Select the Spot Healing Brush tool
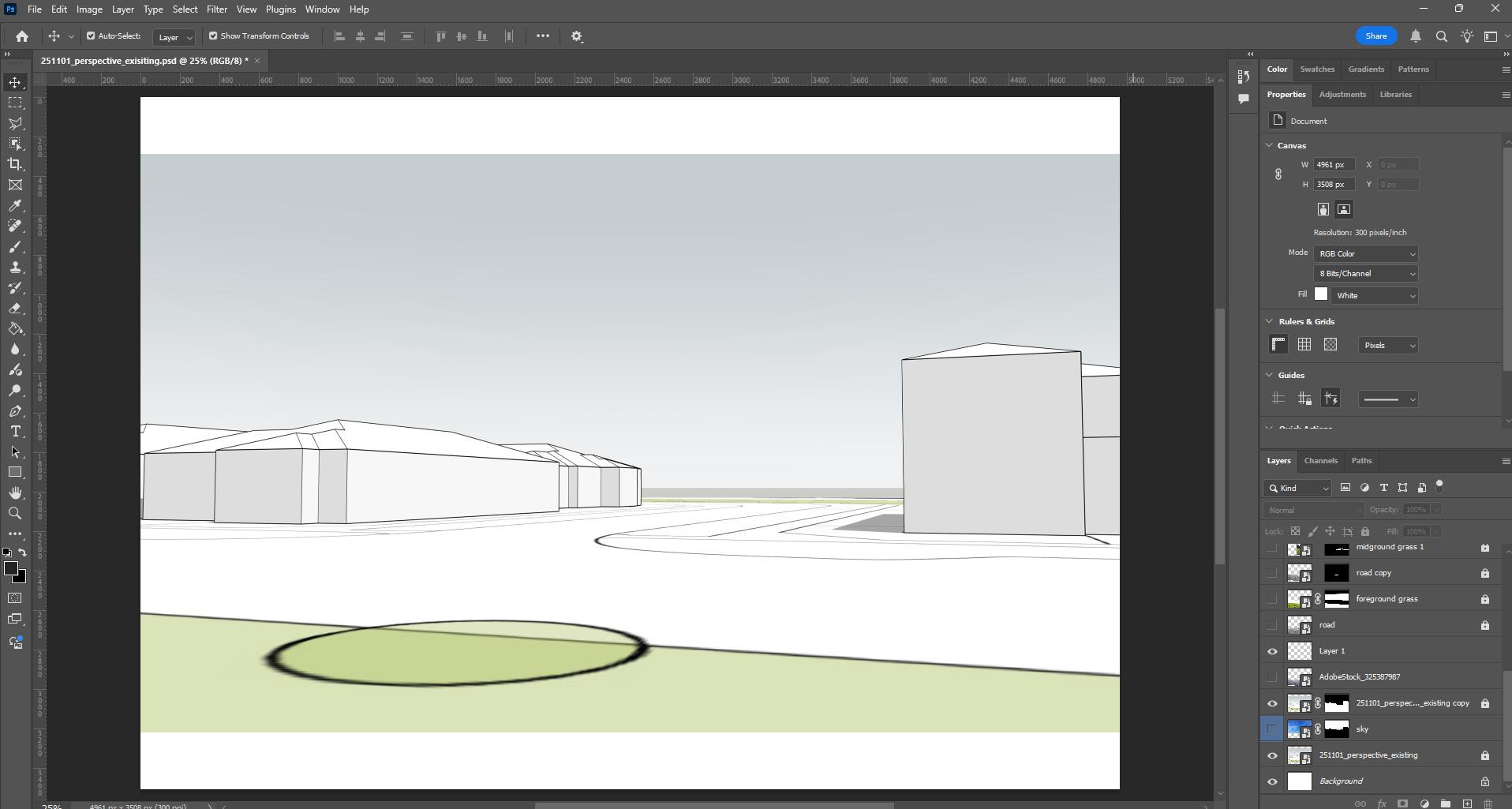The image size is (1512, 809). coord(15,226)
